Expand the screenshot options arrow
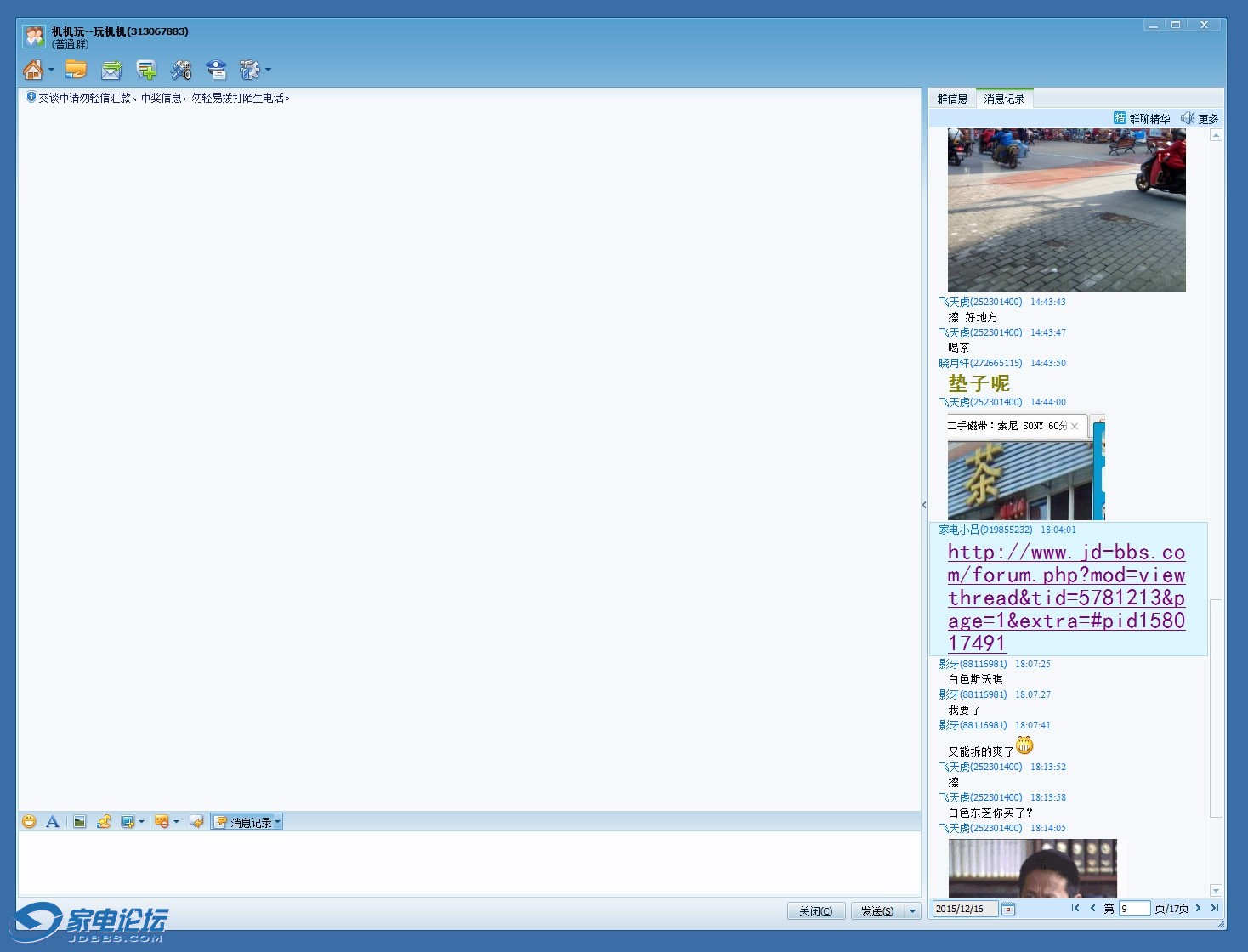Screen dimensions: 1248x952 [141, 822]
